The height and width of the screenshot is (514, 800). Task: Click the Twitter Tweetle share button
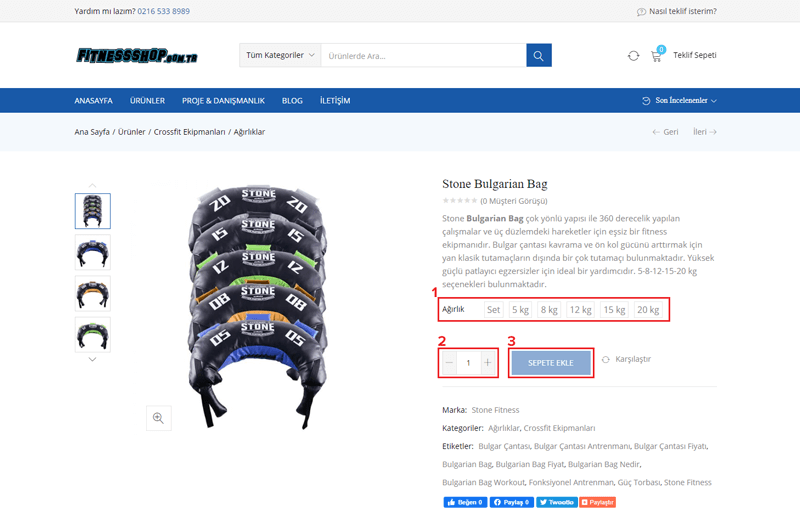557,502
